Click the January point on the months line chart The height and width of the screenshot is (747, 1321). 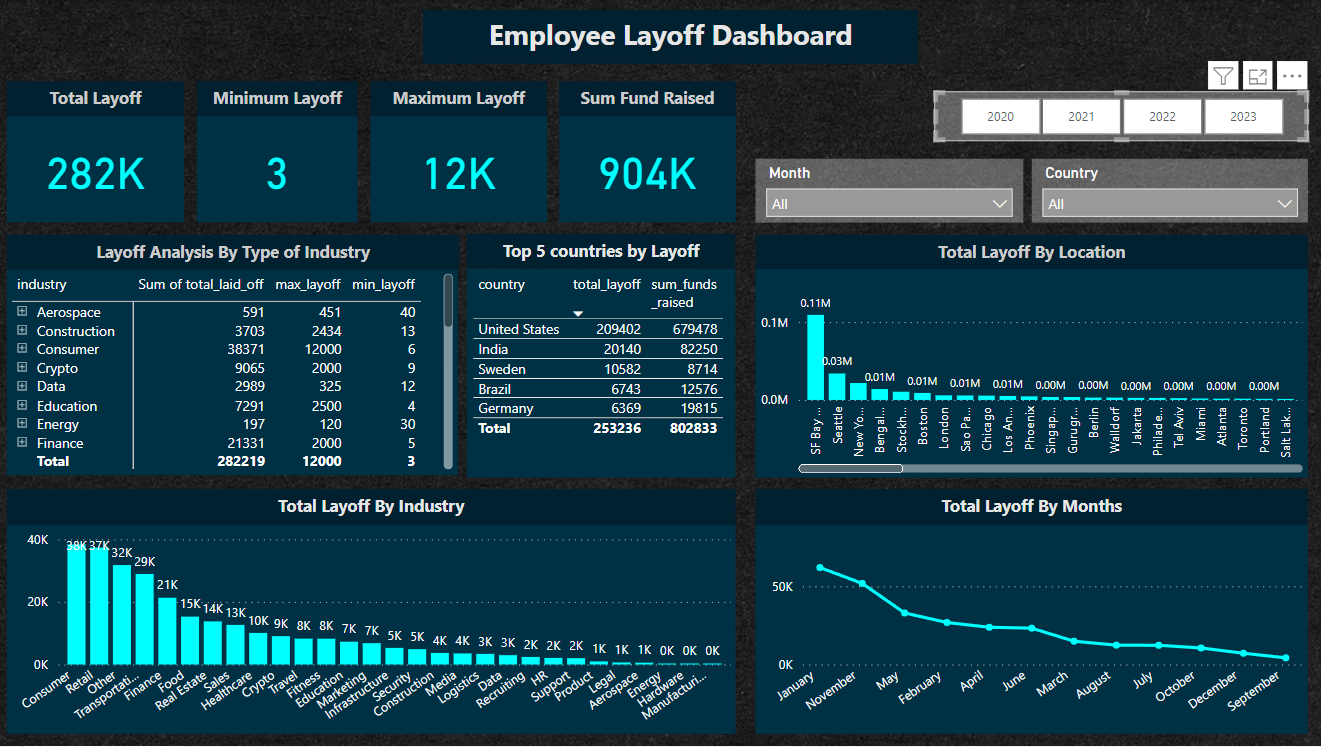coord(819,565)
